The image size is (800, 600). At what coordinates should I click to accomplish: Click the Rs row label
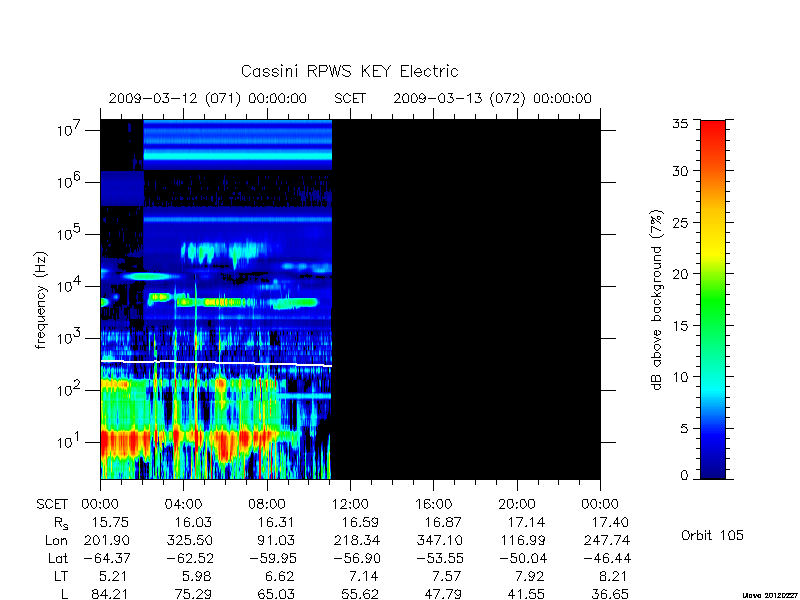(x=61, y=523)
